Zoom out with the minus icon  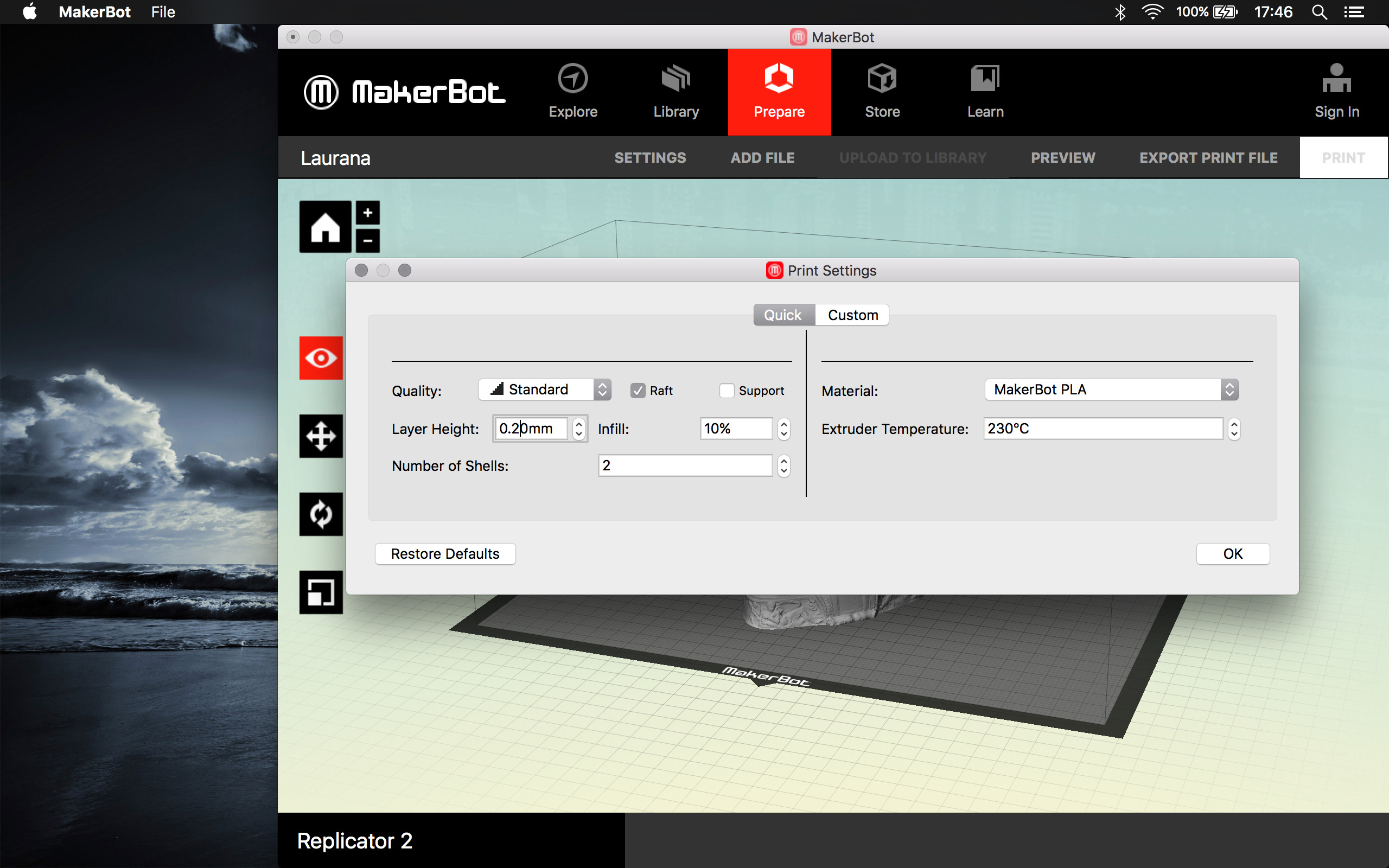click(x=368, y=240)
